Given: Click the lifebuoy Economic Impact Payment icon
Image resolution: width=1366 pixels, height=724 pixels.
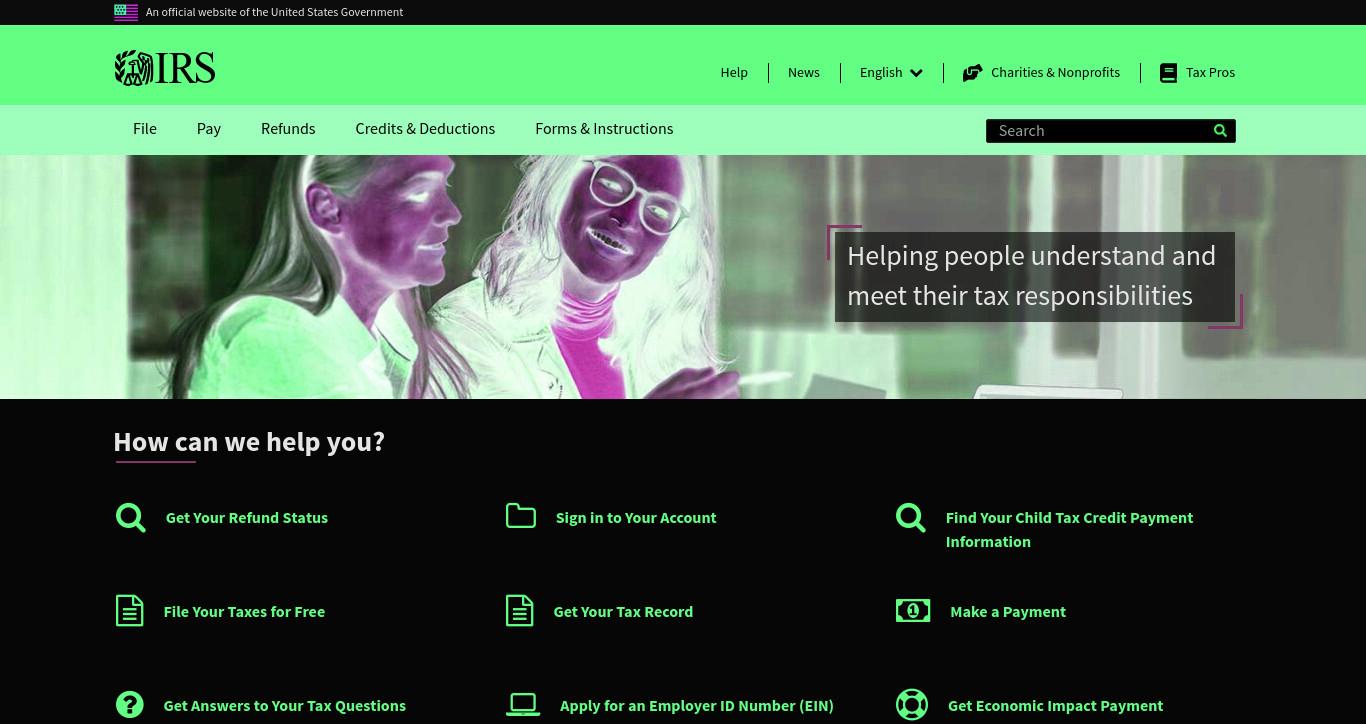Looking at the screenshot, I should pyautogui.click(x=912, y=705).
